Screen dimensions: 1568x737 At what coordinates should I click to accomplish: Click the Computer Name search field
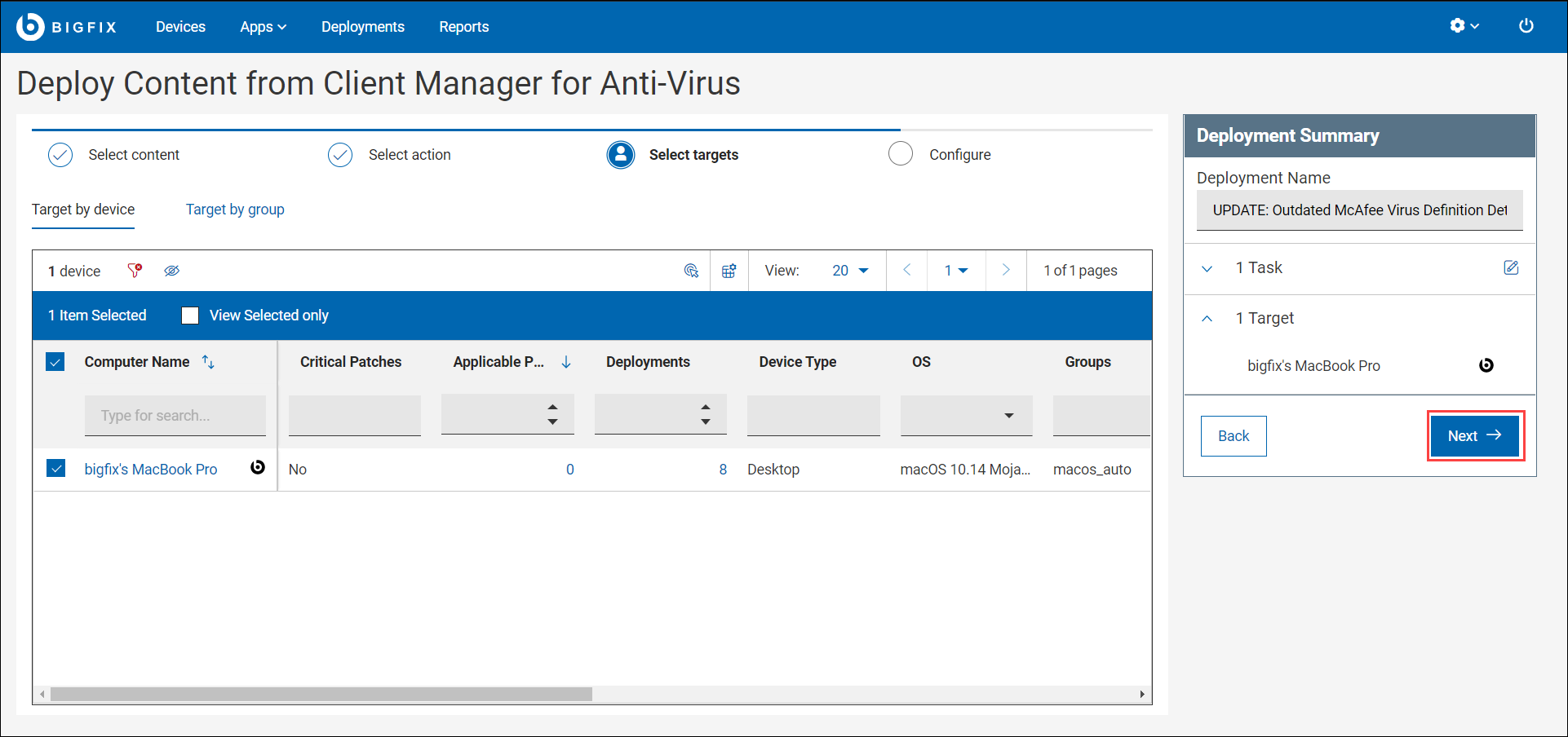(175, 416)
